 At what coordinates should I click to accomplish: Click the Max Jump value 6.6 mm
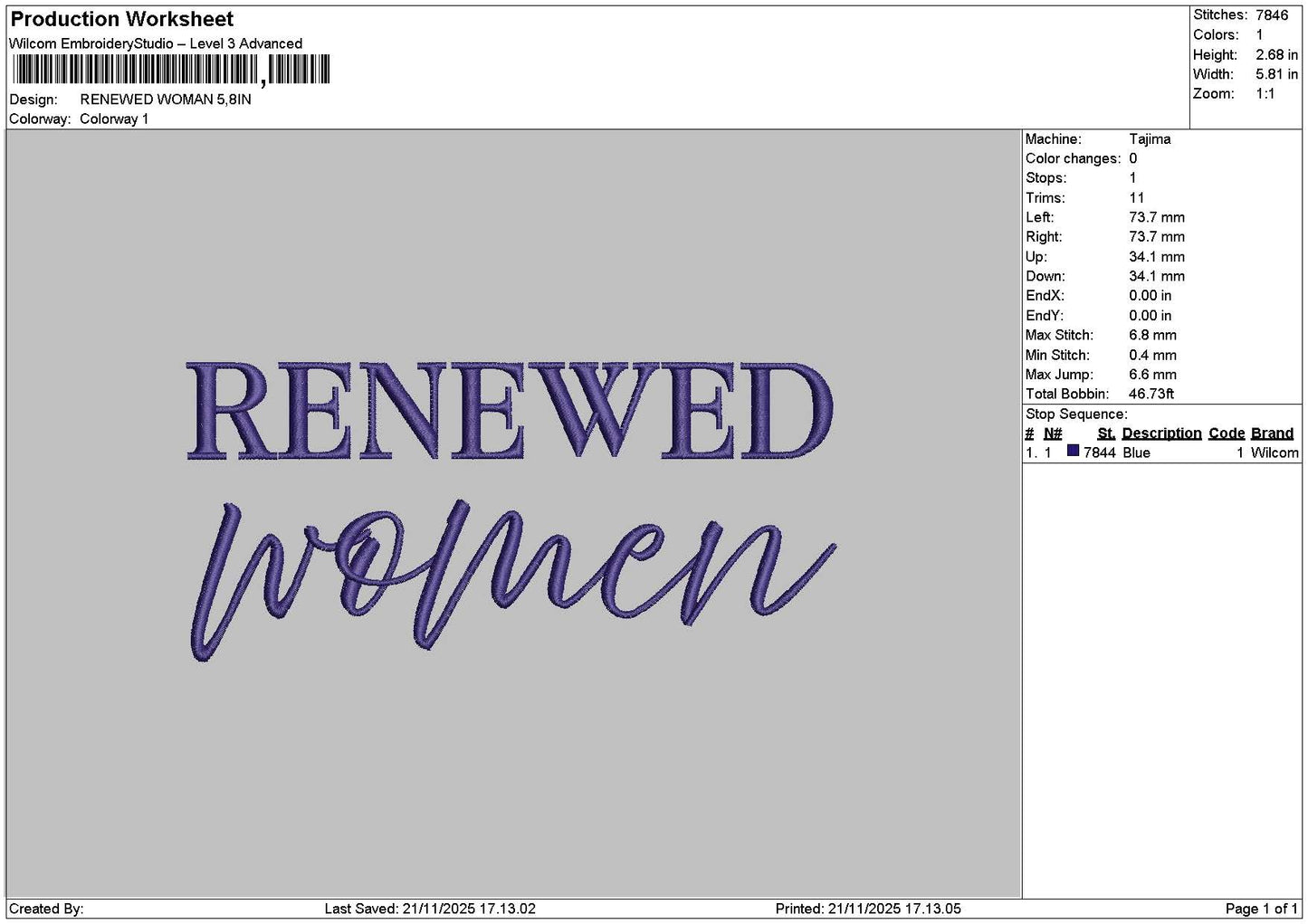coord(1152,375)
